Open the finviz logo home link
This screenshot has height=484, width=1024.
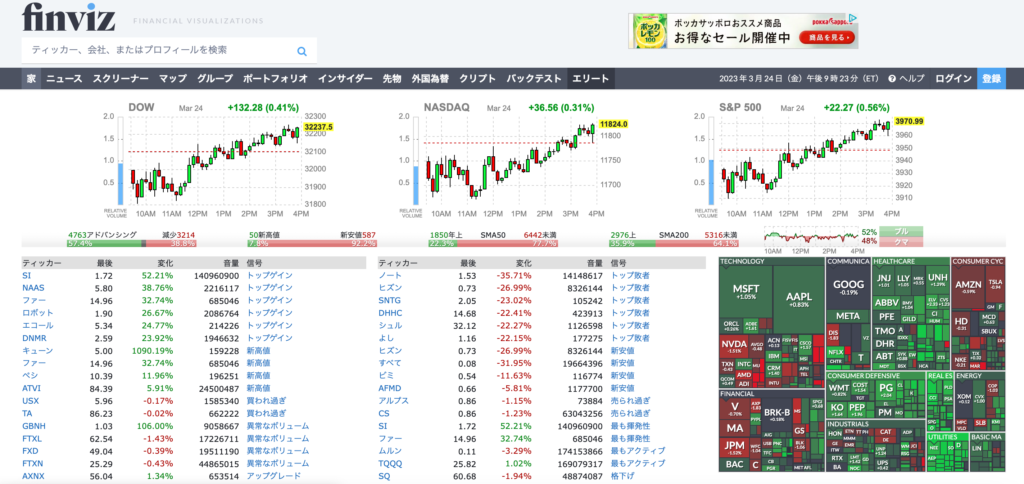(x=69, y=18)
